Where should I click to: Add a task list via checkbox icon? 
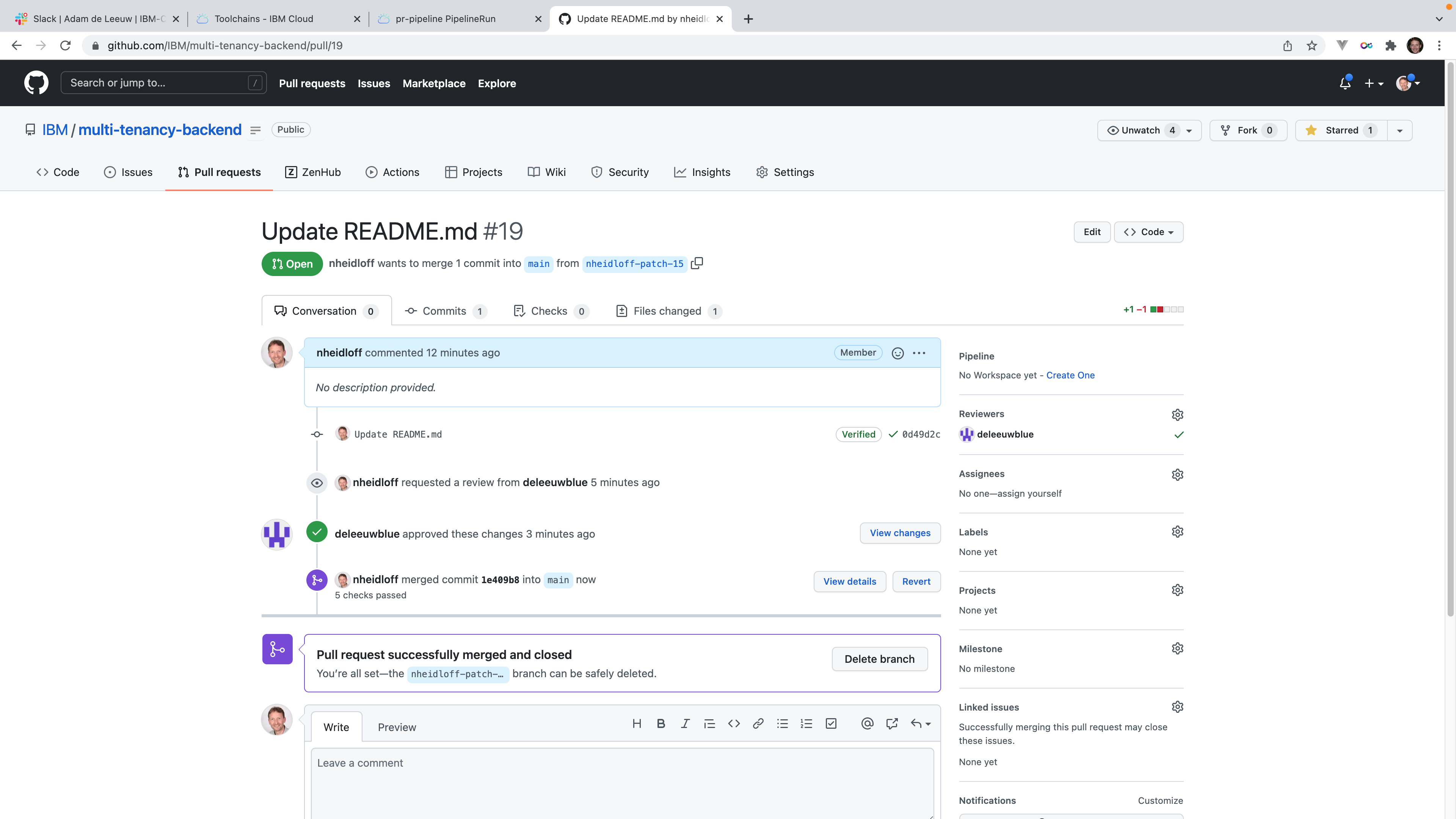[x=831, y=723]
